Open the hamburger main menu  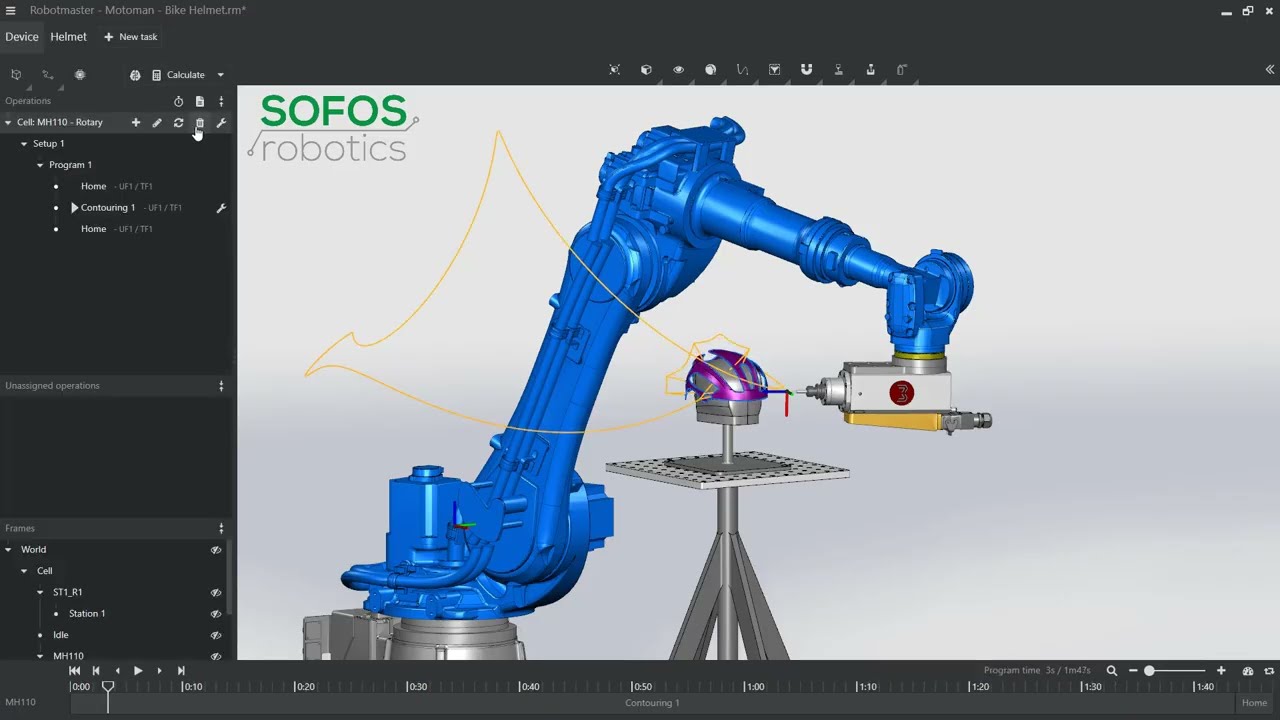pyautogui.click(x=10, y=10)
